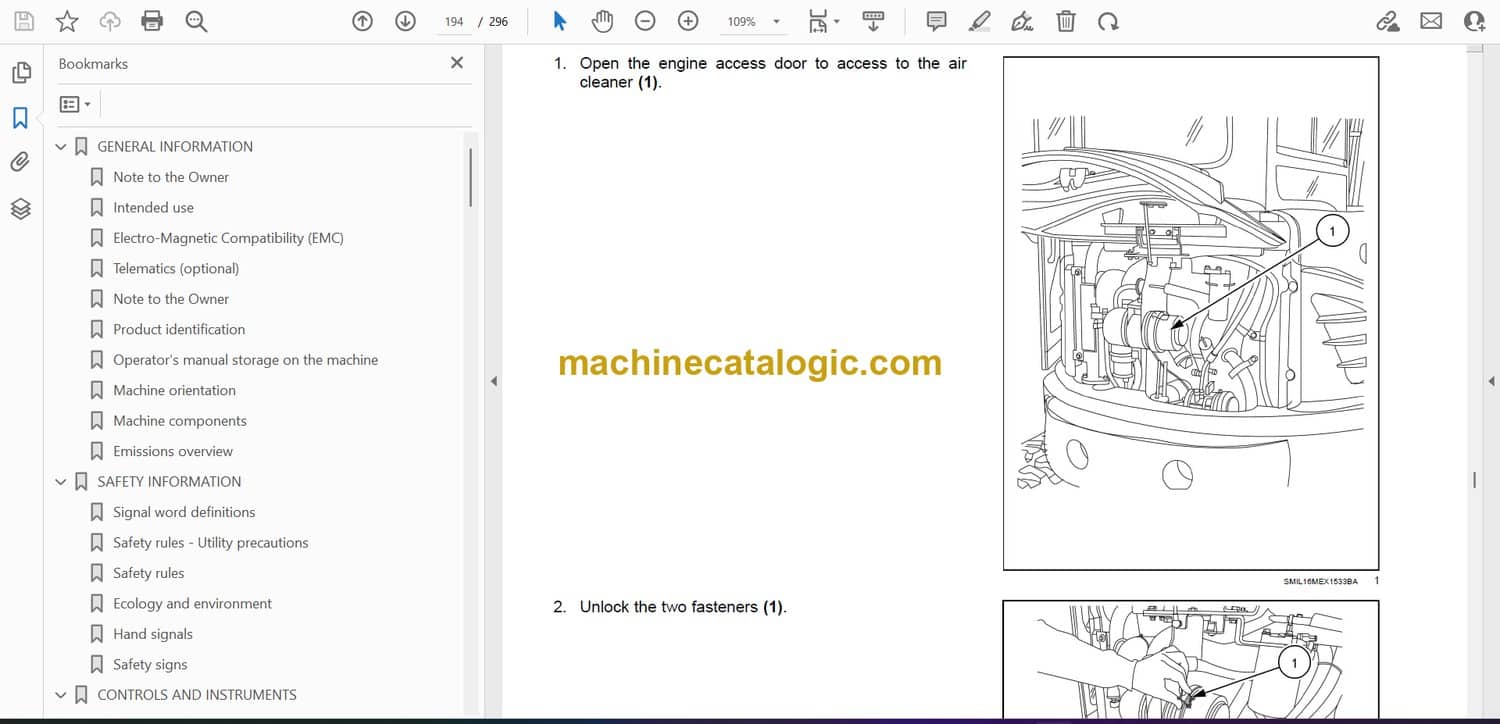
Task: Select the Highlight text pen tool
Action: coord(979,21)
